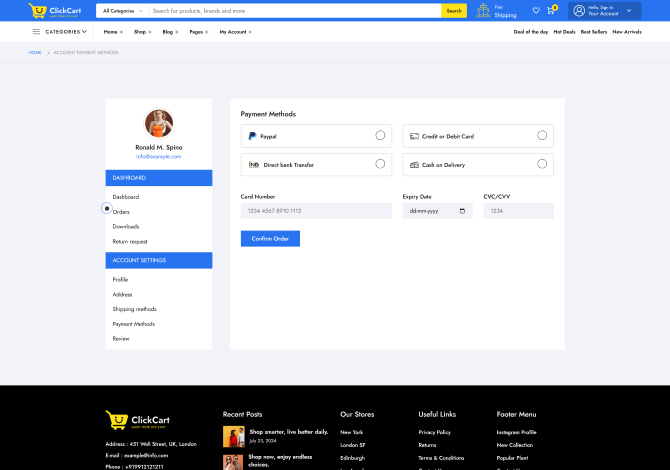
Task: Open the shopping cart icon
Action: pyautogui.click(x=550, y=11)
